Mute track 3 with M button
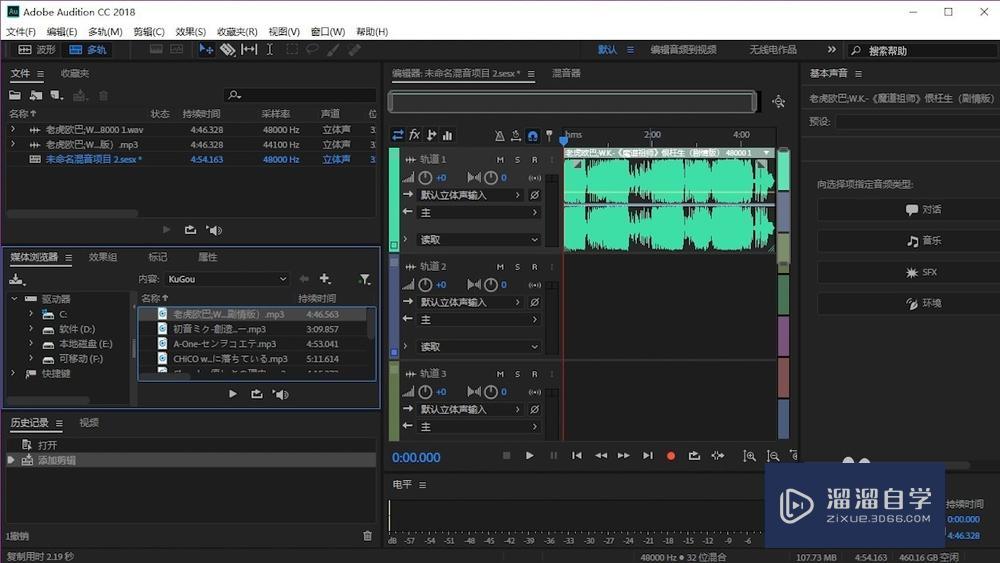Screen dimensions: 1000x563 (x=500, y=374)
